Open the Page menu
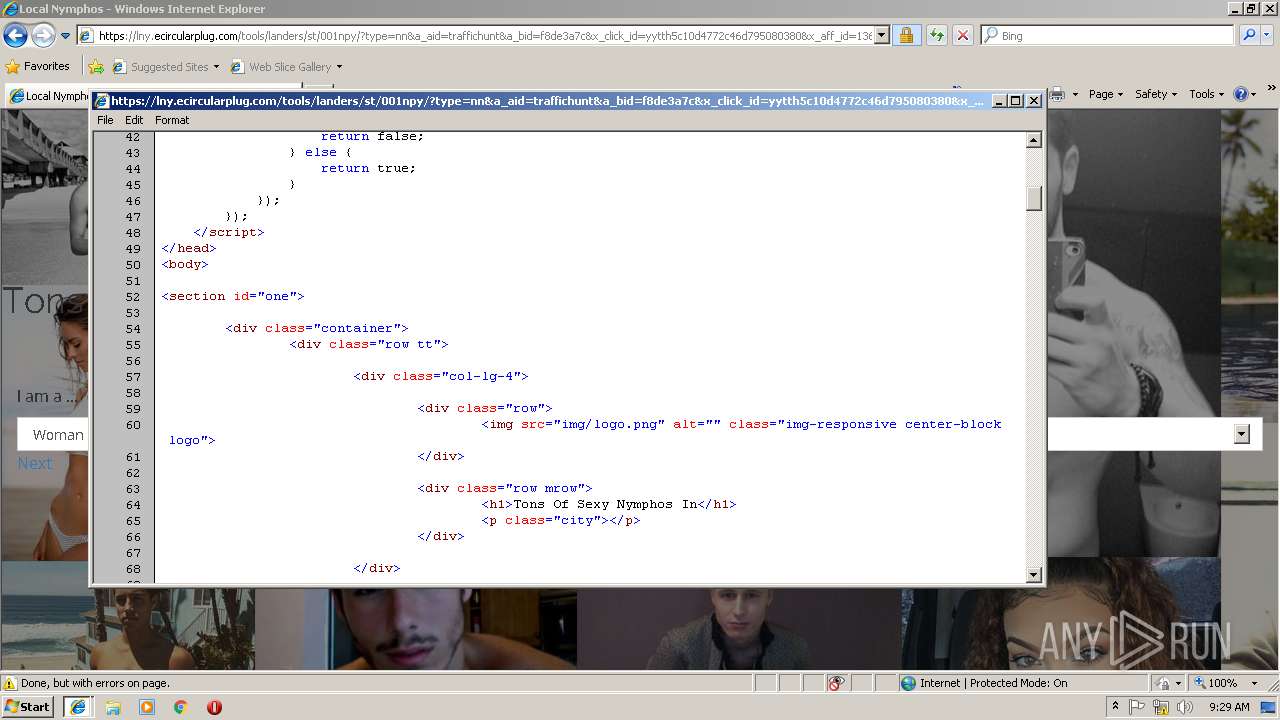 [x=1105, y=94]
